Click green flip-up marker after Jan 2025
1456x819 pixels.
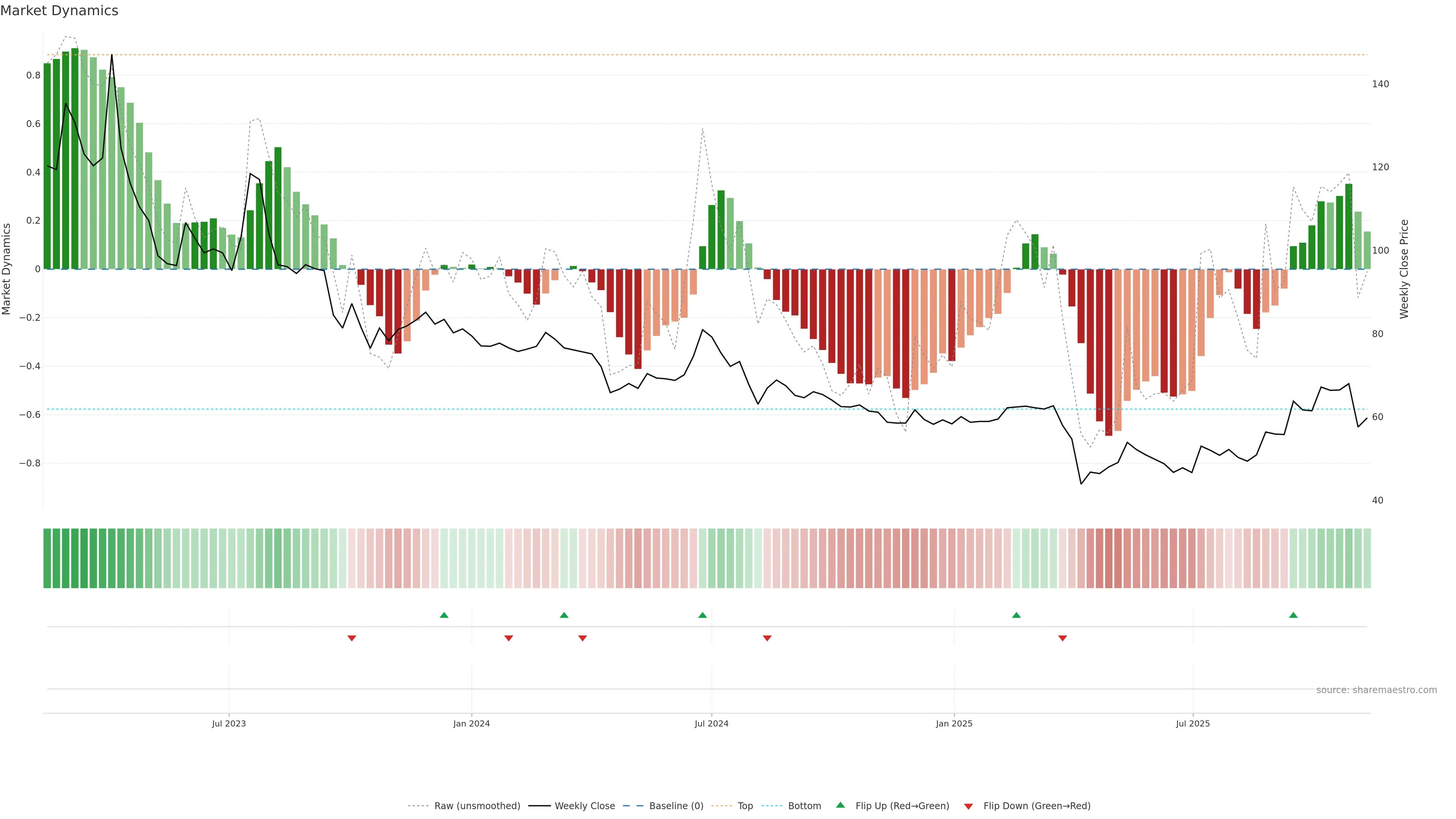click(1016, 615)
